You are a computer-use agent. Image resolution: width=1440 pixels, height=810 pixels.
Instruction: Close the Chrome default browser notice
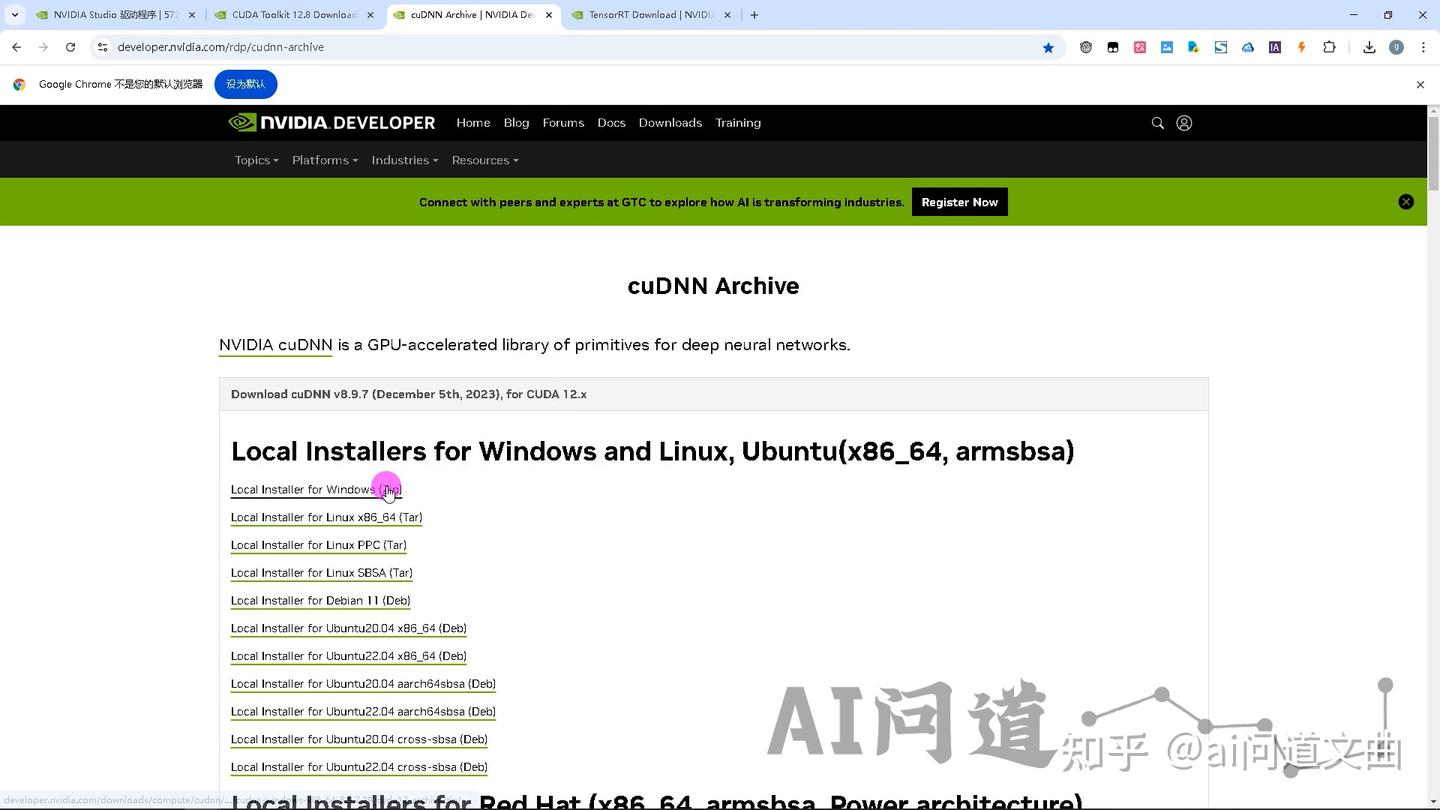(1419, 84)
